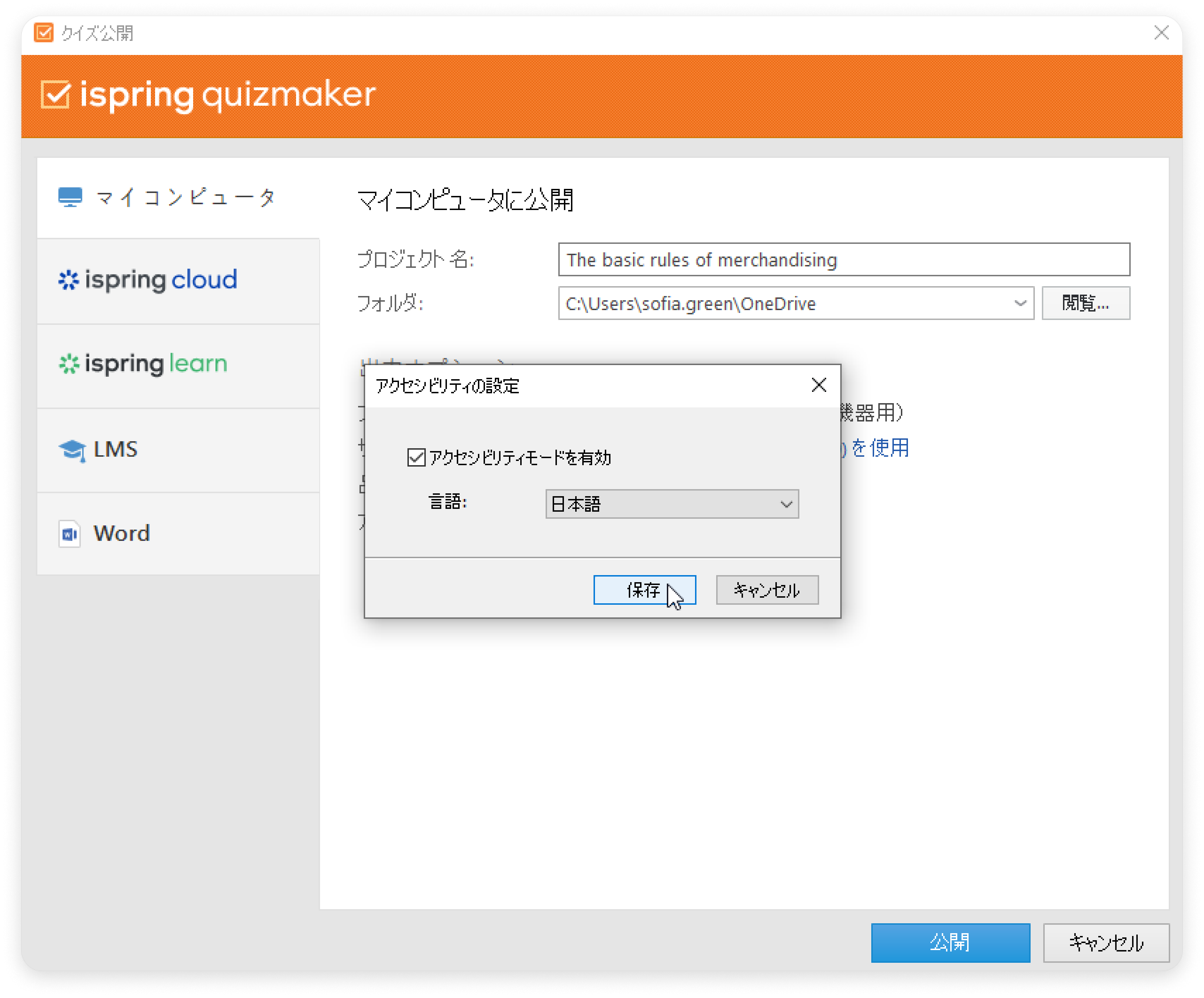This screenshot has width=1204, height=998.
Task: Click the iSpring Learn green snowflake icon
Action: point(69,364)
